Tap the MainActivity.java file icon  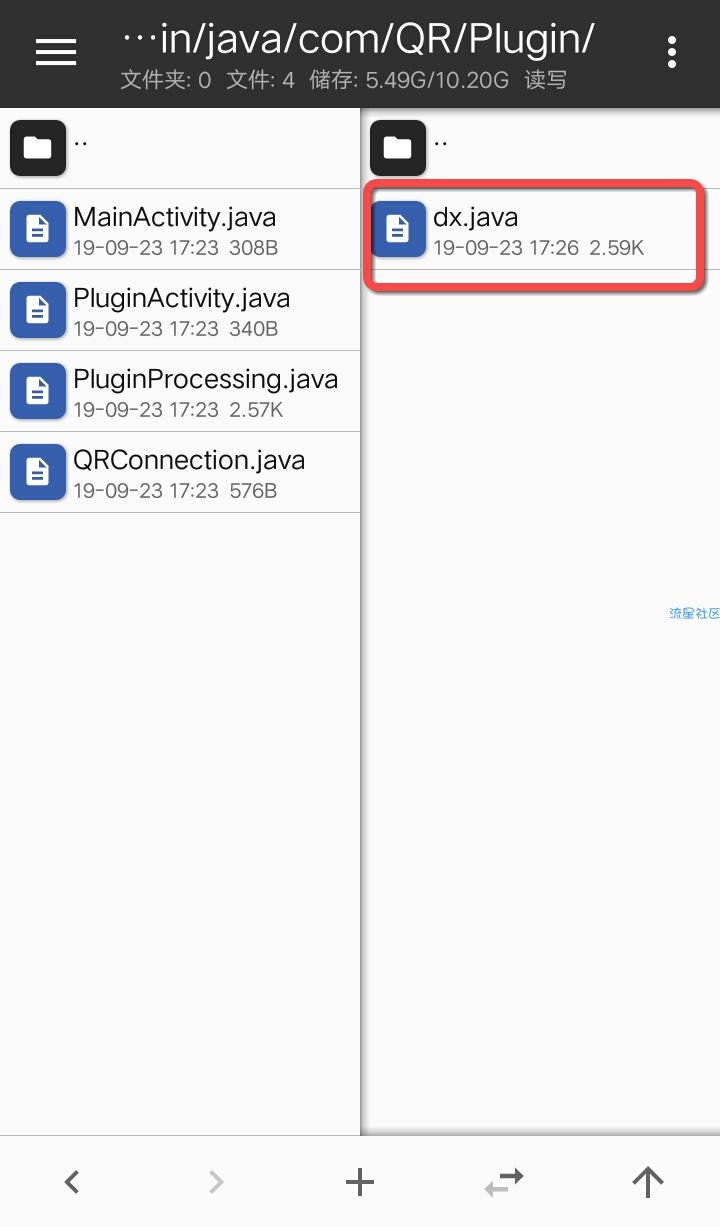pyautogui.click(x=38, y=229)
